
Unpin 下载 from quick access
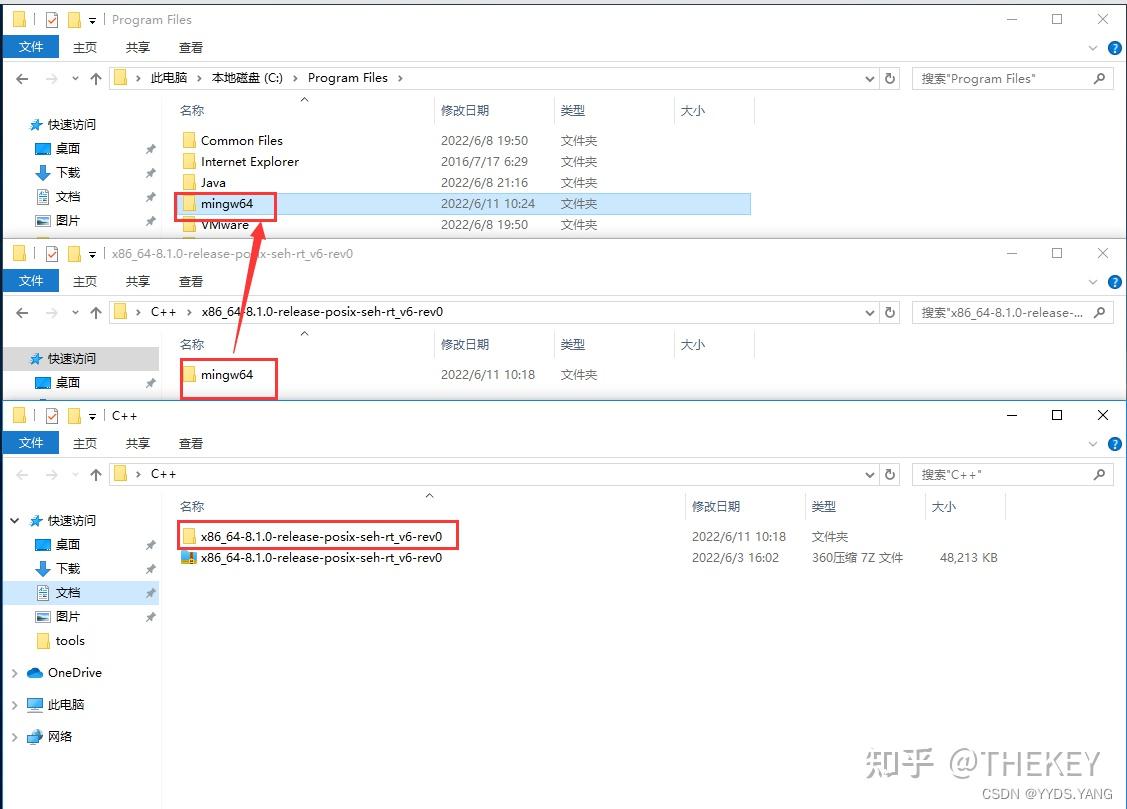pos(150,568)
